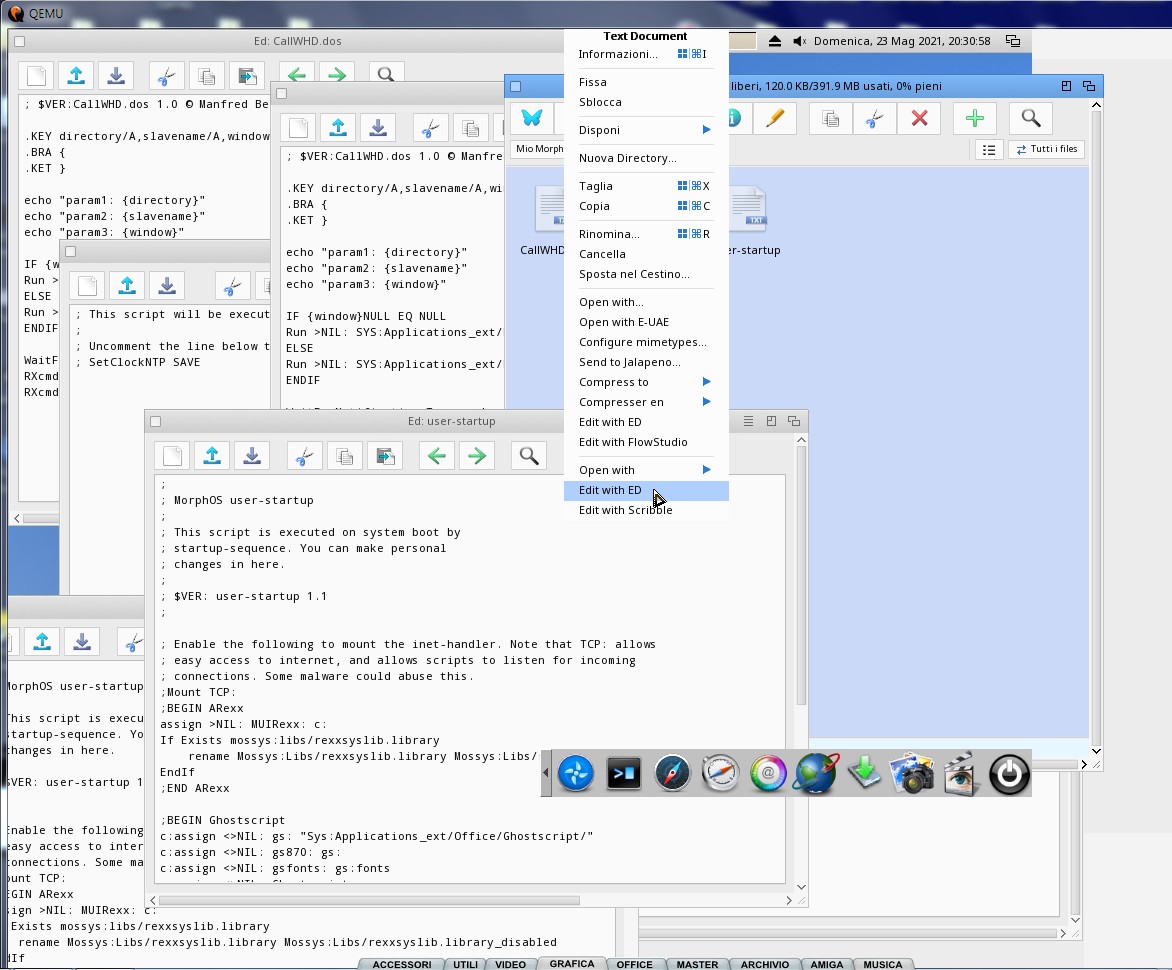Click the scissors Cut icon in user-startup editor
Image resolution: width=1172 pixels, height=970 pixels.
[x=304, y=456]
